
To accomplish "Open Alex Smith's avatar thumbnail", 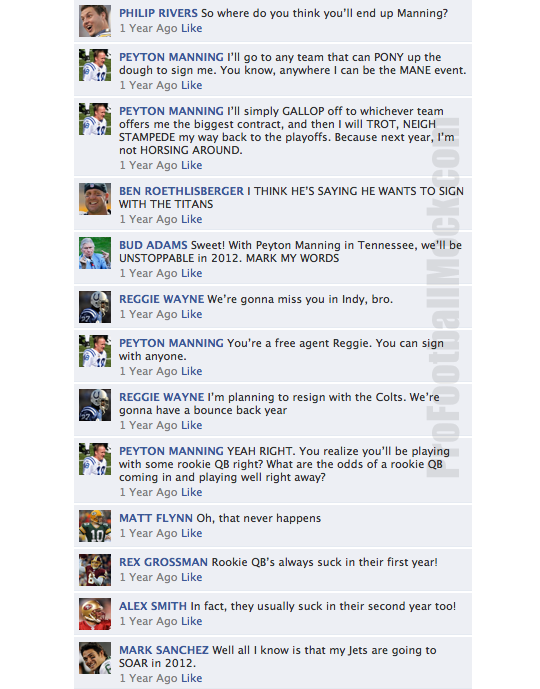I will pos(95,614).
